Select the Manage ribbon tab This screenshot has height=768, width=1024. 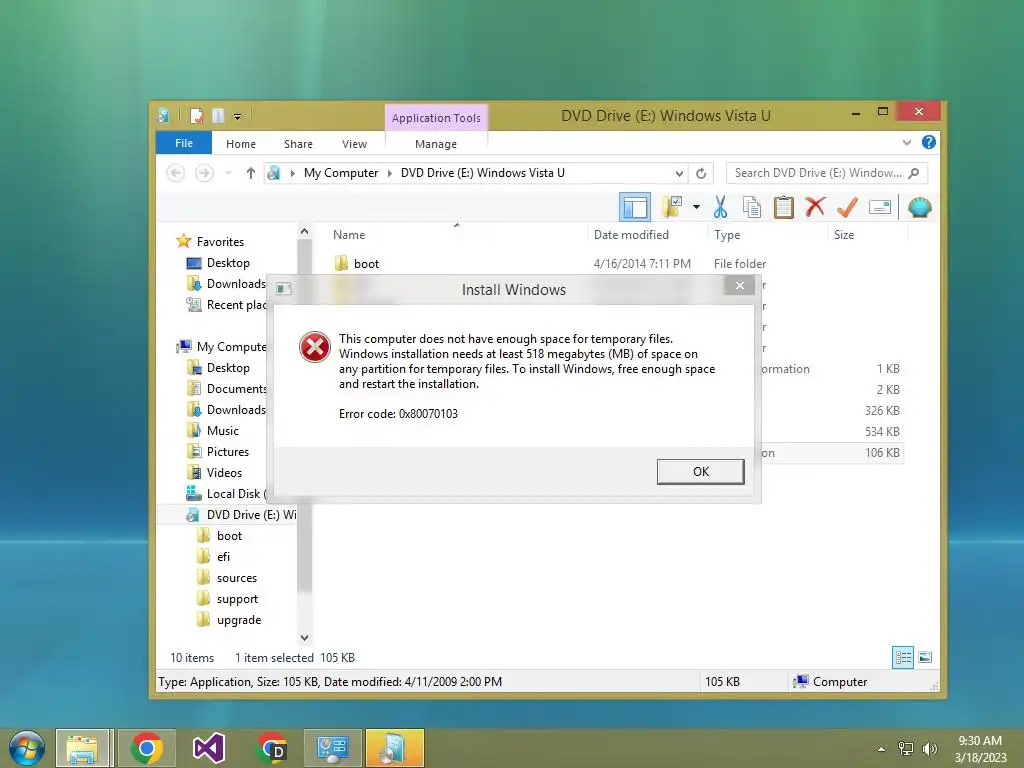click(436, 144)
